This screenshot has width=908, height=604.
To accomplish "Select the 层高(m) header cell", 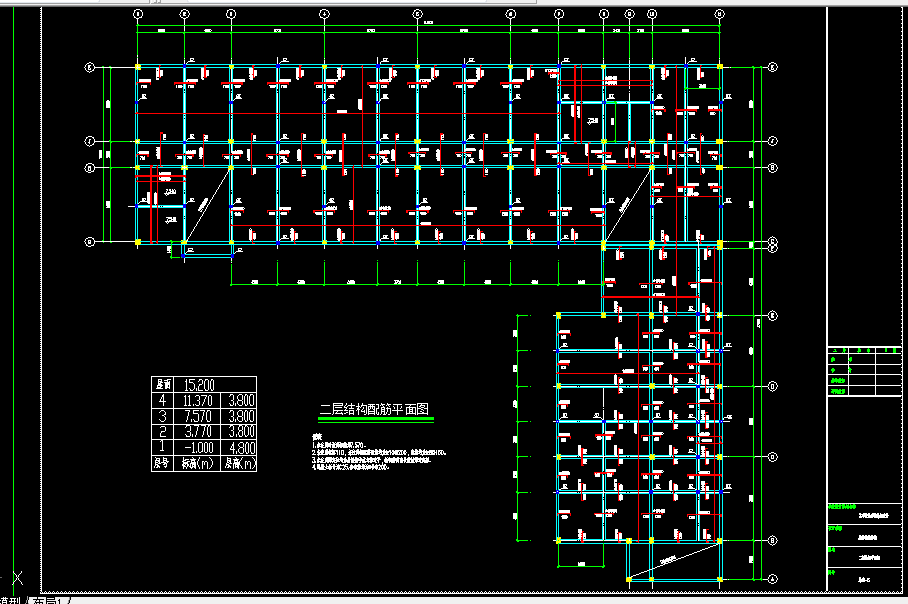I will pyautogui.click(x=240, y=463).
